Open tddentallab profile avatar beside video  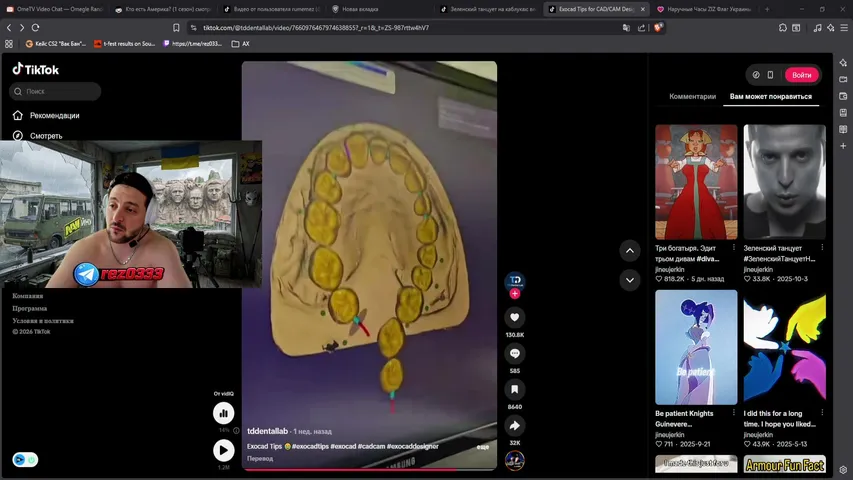[x=515, y=281]
